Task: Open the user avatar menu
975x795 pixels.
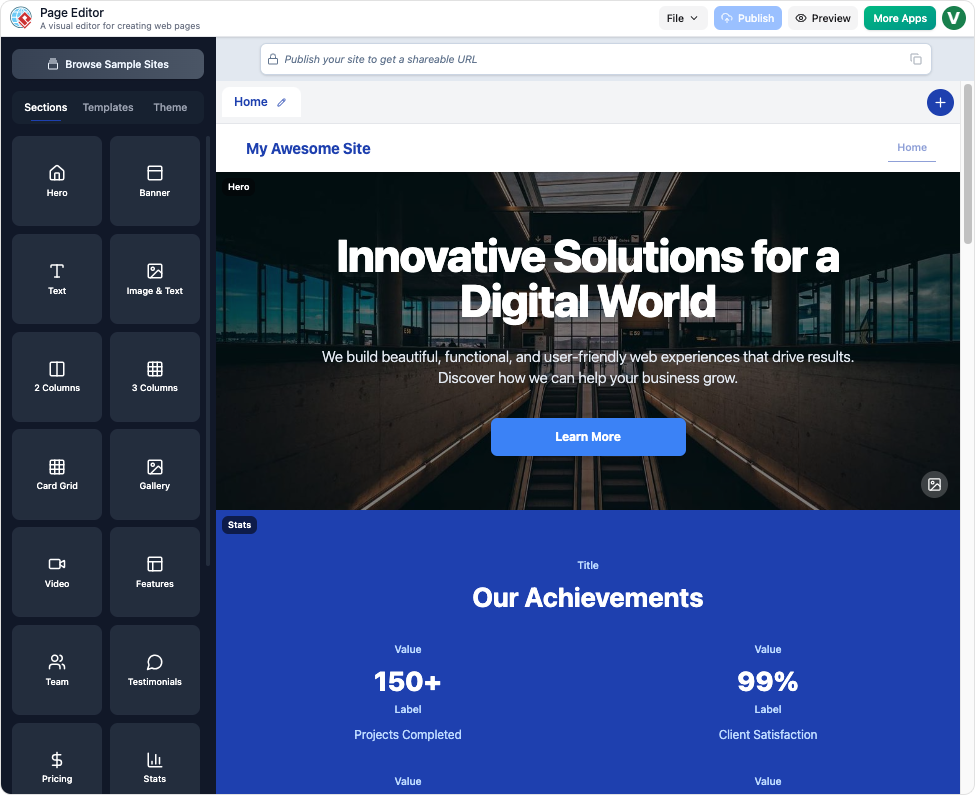Action: 954,18
